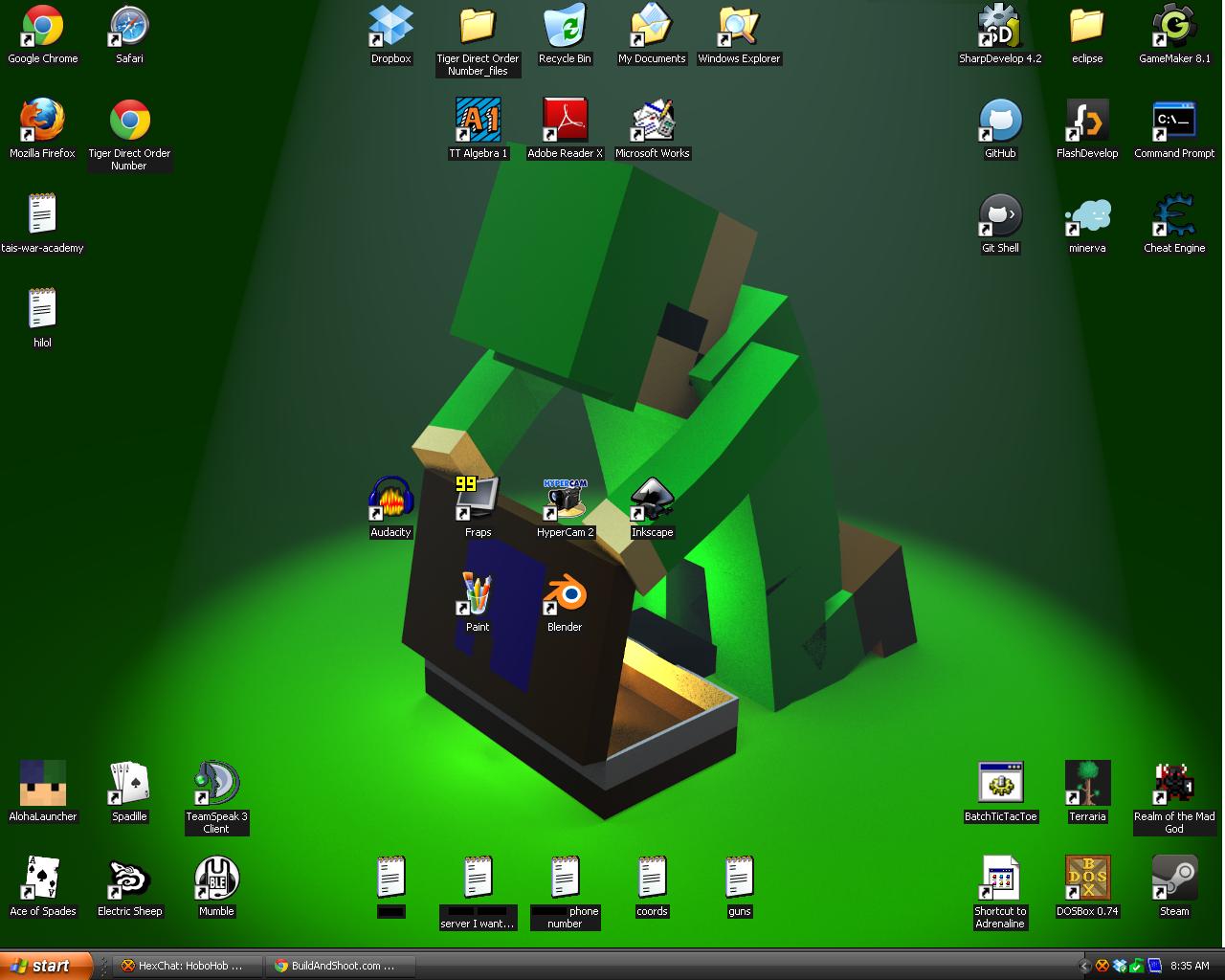Open the Start menu
Image resolution: width=1225 pixels, height=980 pixels.
pyautogui.click(x=46, y=966)
